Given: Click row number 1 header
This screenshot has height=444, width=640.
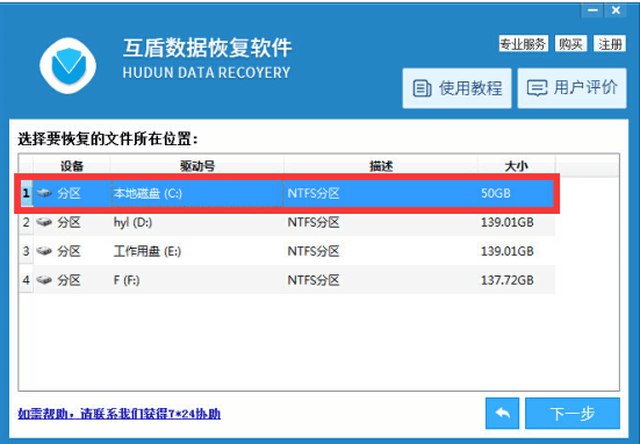Looking at the screenshot, I should (26, 193).
